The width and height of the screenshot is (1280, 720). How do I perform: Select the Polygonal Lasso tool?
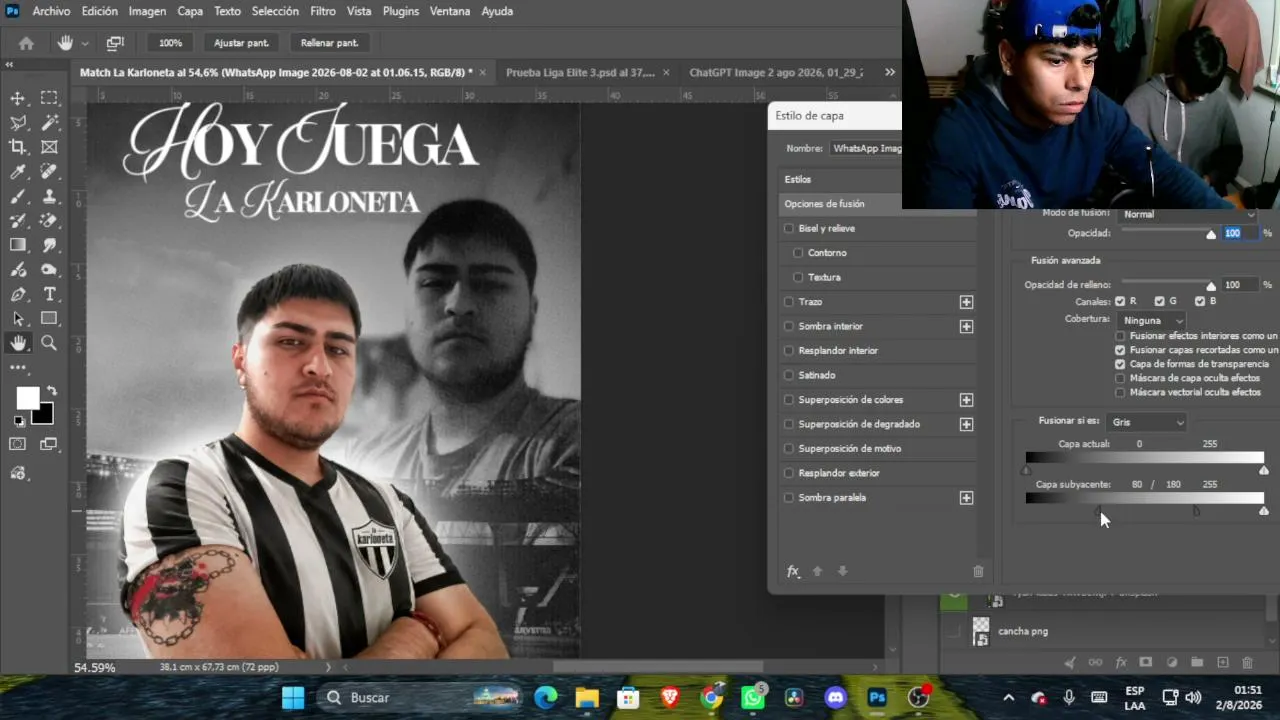[x=18, y=123]
